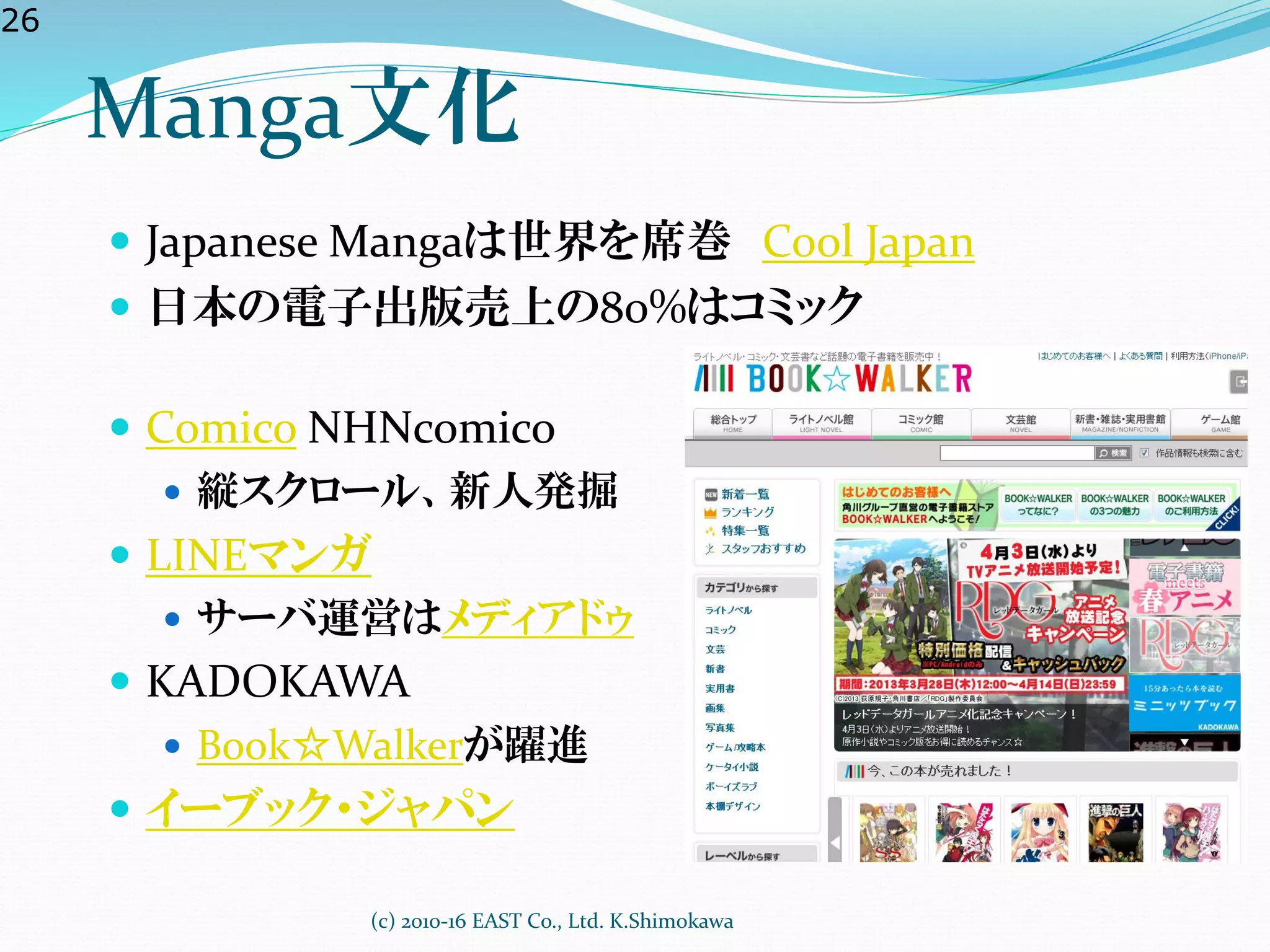Screen dimensions: 1270x952
Task: Open the Cool Japan hyperlink
Action: [x=868, y=242]
